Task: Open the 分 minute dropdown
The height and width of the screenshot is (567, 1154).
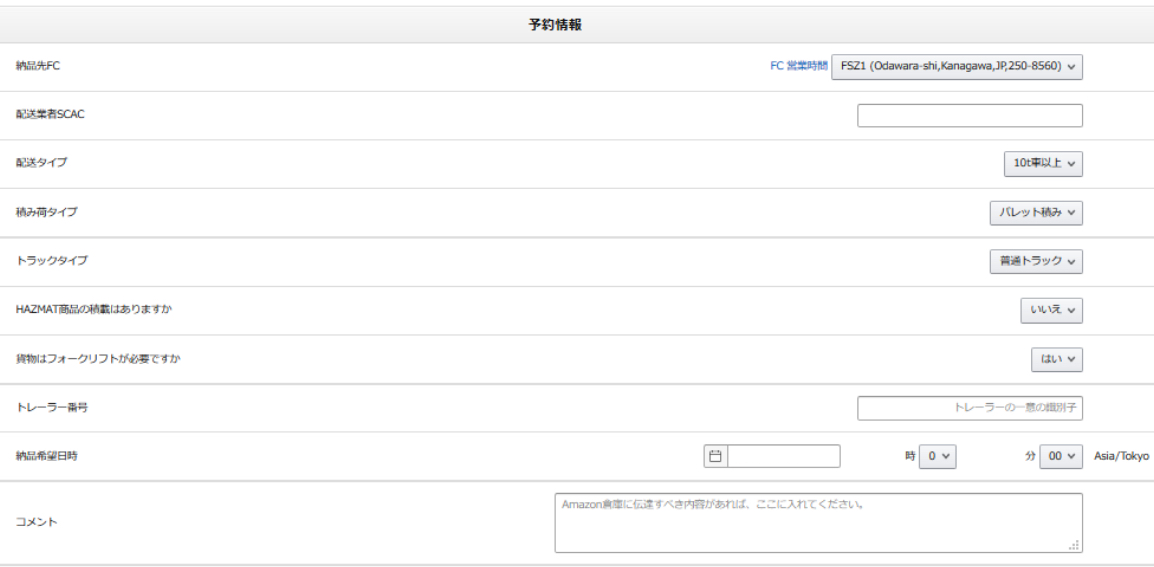Action: [1060, 456]
